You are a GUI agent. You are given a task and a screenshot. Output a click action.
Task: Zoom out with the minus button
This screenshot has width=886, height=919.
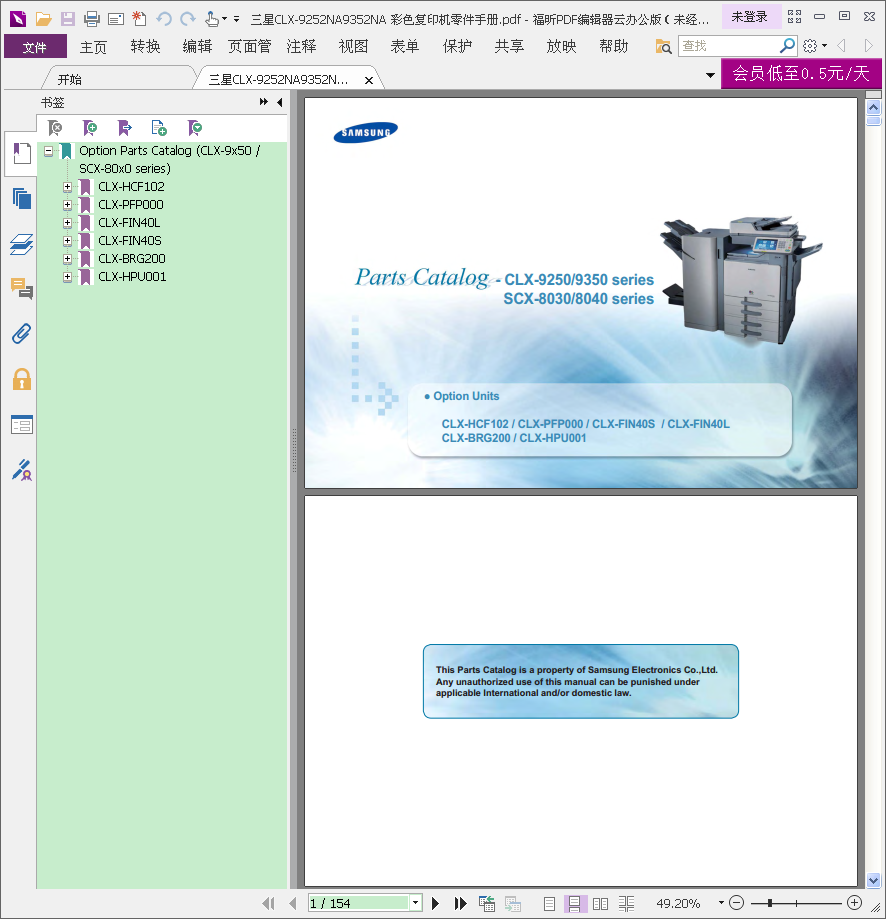tap(737, 903)
